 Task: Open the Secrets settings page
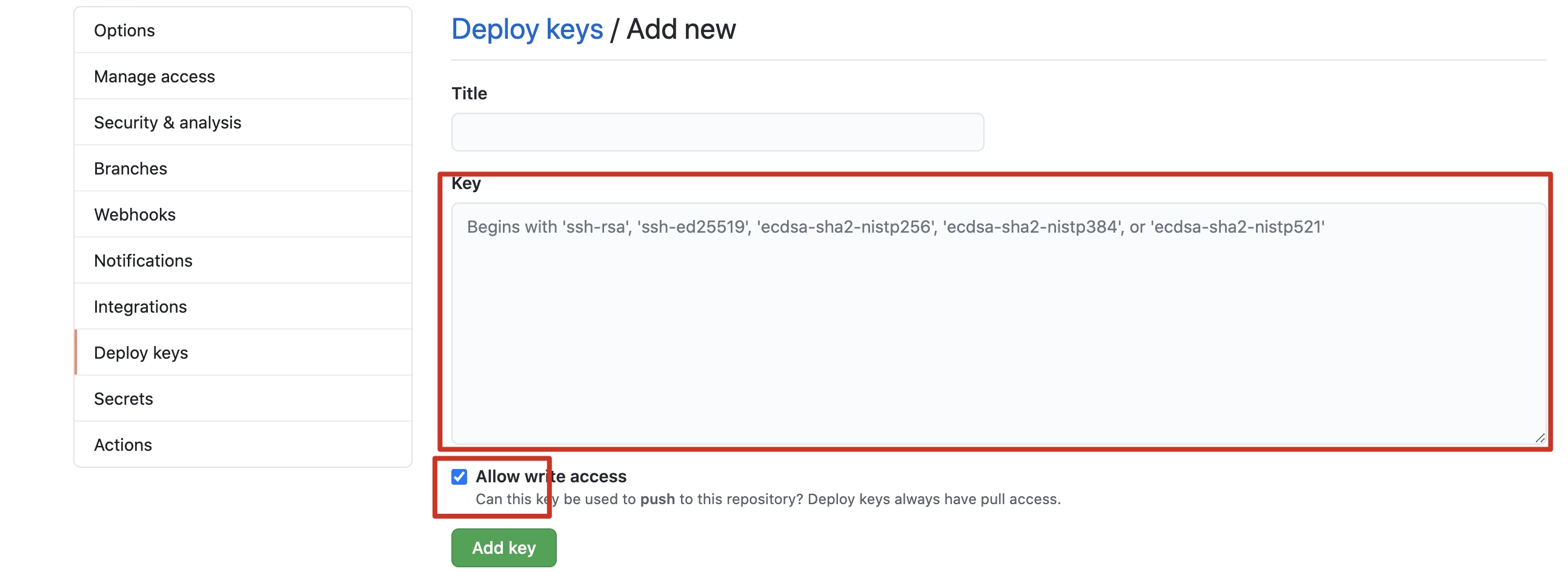point(123,399)
